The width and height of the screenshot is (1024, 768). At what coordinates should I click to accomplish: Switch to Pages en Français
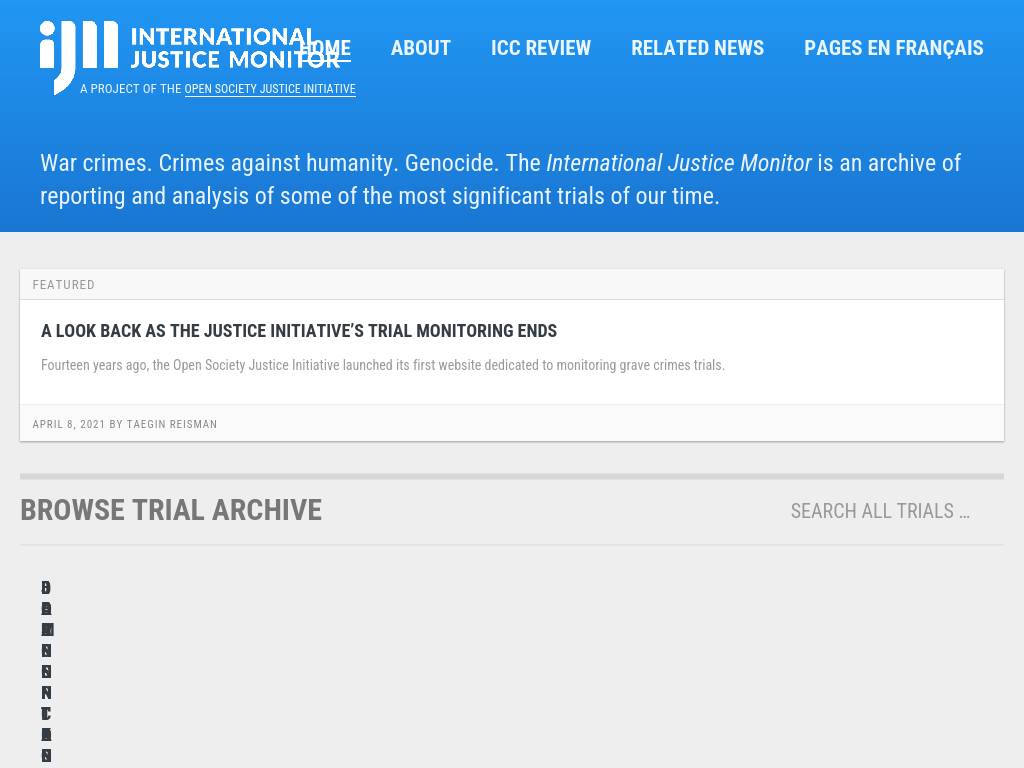coord(893,48)
